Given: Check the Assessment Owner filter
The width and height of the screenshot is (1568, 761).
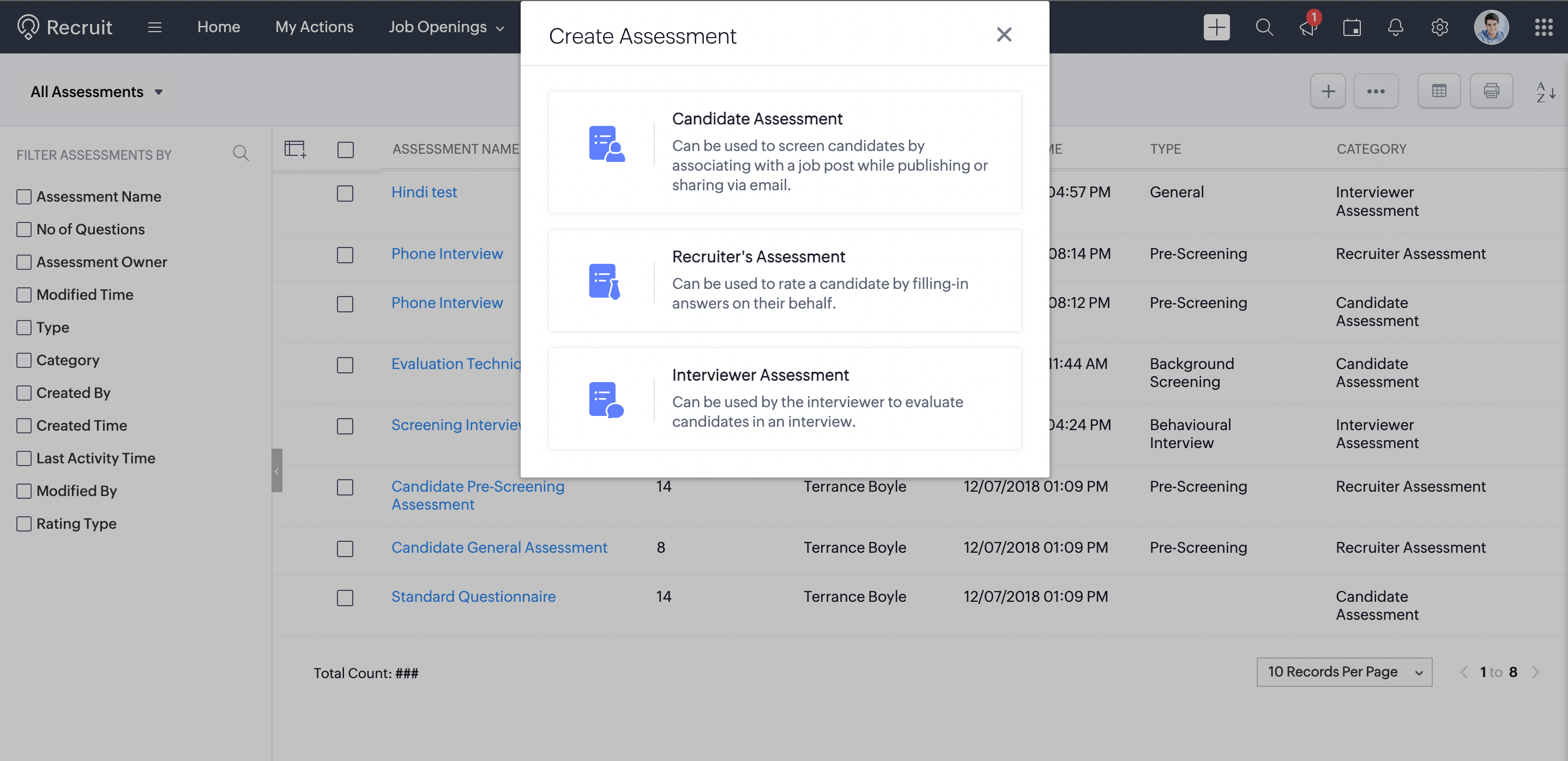Looking at the screenshot, I should coord(24,262).
